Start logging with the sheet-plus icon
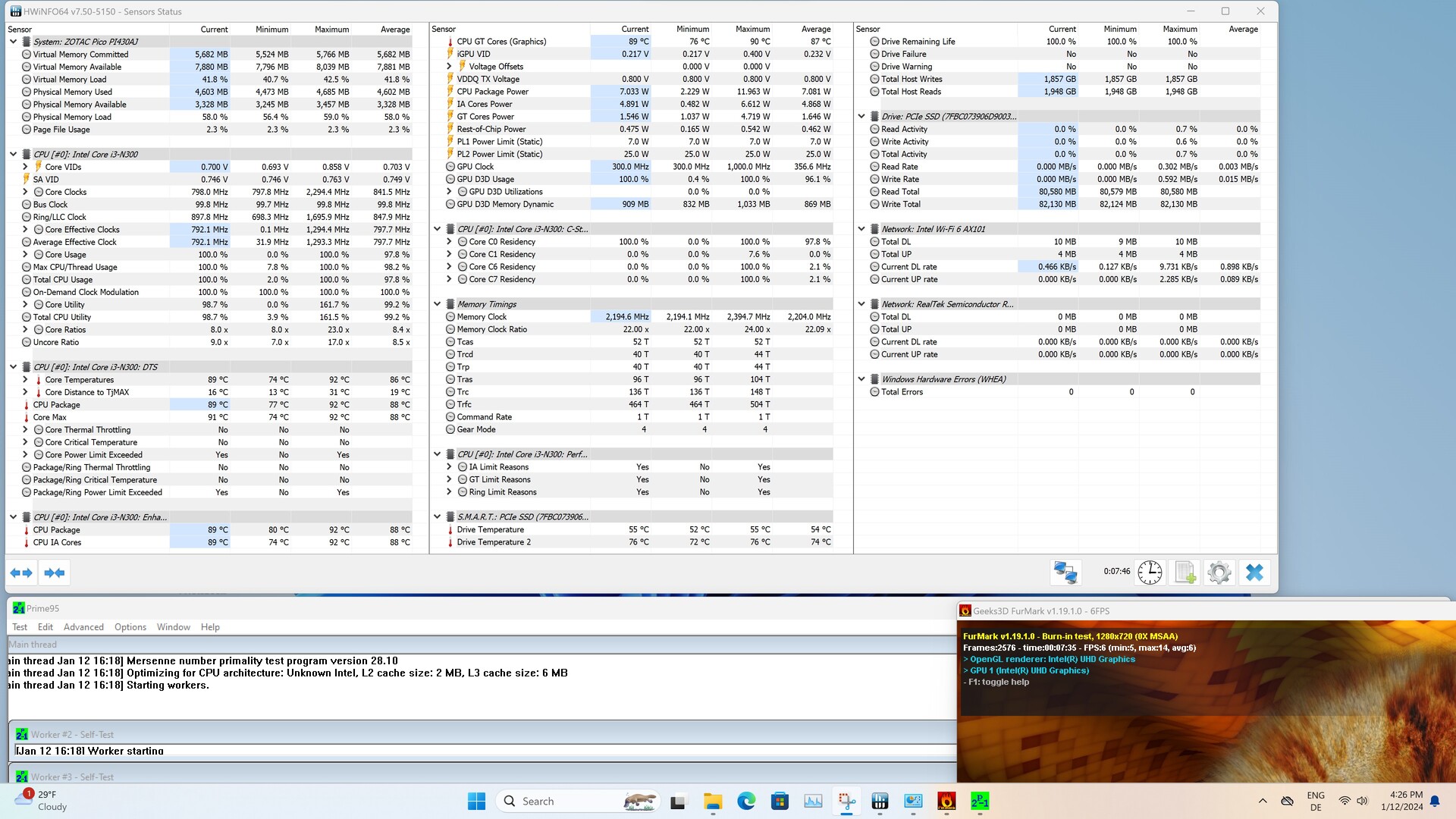Screen dimensions: 1456x819 tap(1185, 573)
